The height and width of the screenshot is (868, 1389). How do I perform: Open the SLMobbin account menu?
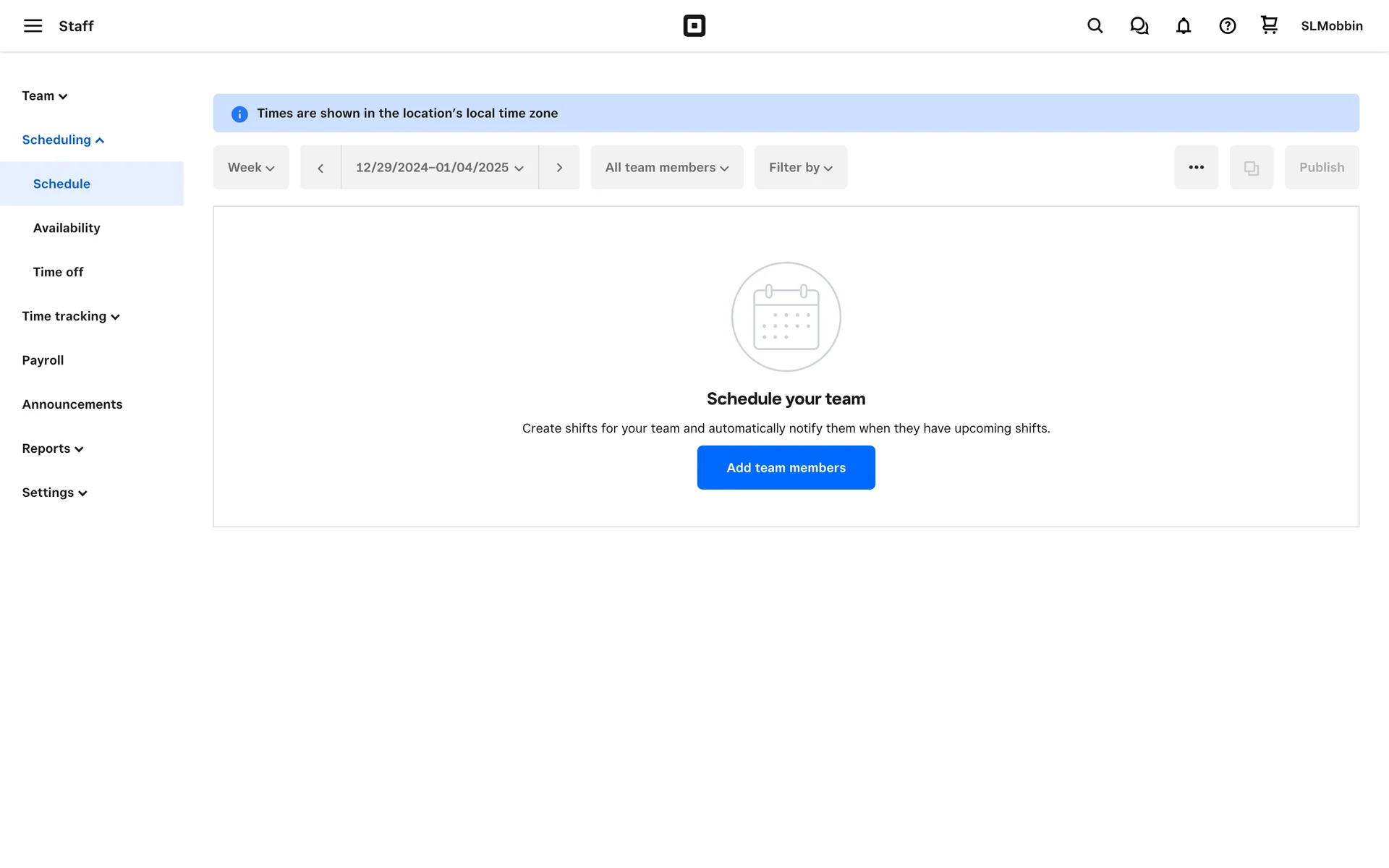click(1331, 26)
